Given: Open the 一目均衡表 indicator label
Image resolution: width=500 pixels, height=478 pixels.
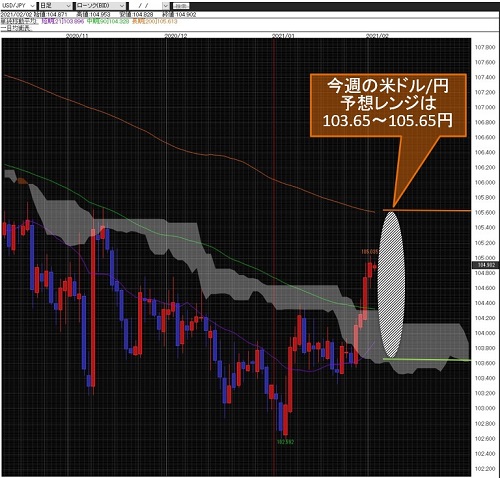Looking at the screenshot, I should pos(16,28).
